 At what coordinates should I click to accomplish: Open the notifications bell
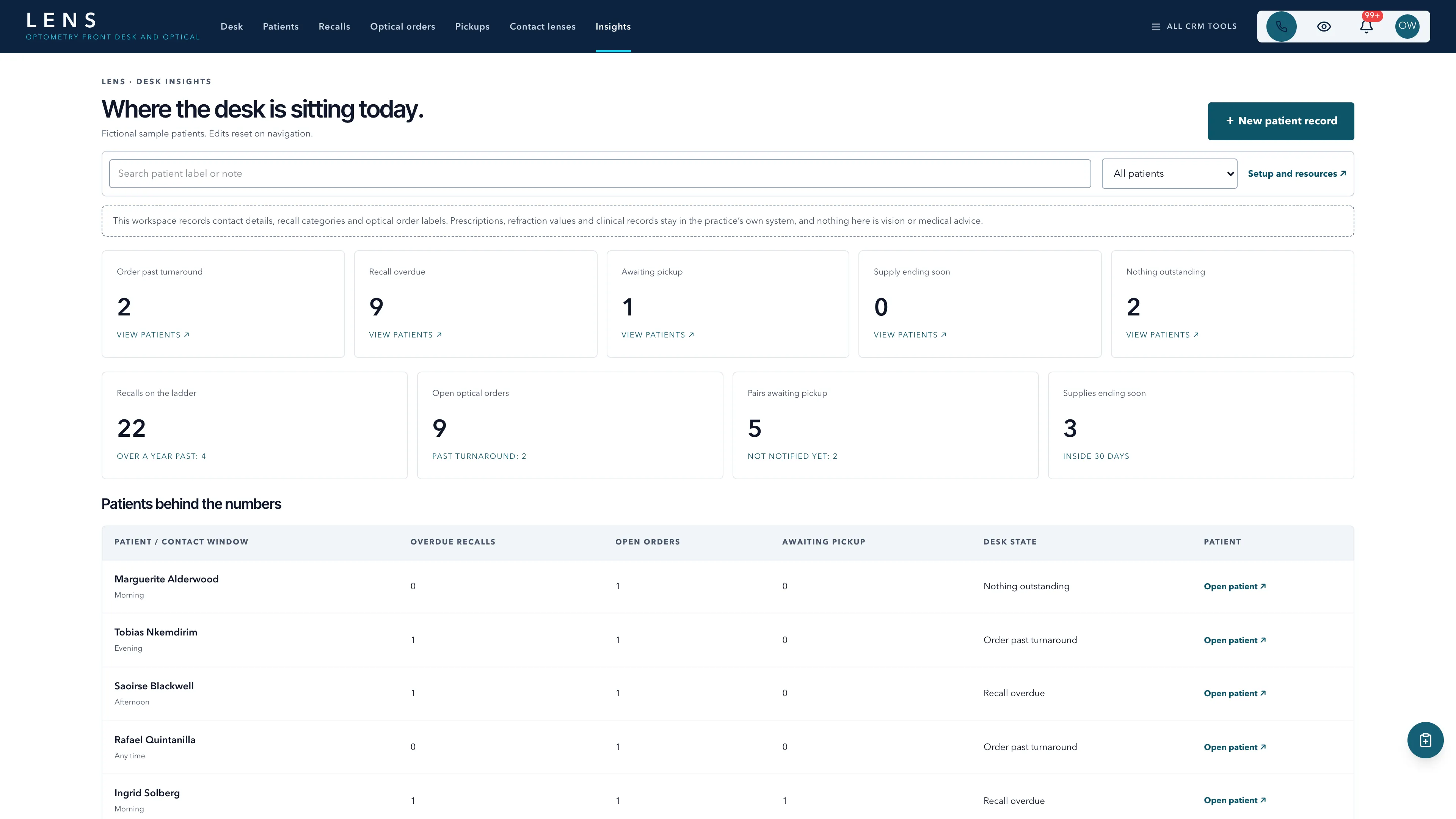pyautogui.click(x=1366, y=27)
